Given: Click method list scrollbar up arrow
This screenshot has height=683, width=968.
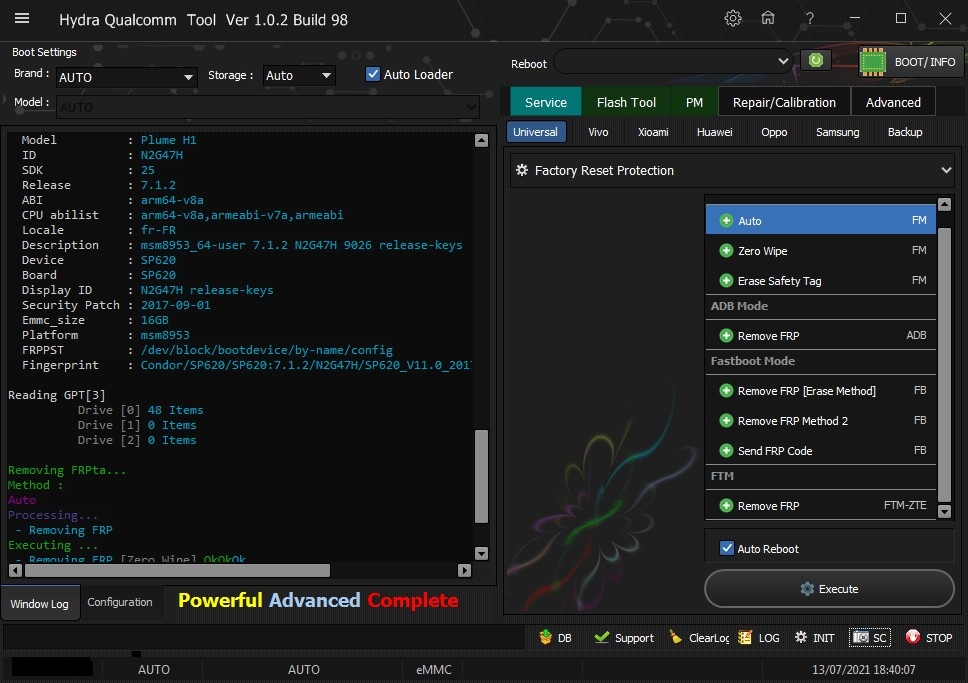Looking at the screenshot, I should pos(944,204).
